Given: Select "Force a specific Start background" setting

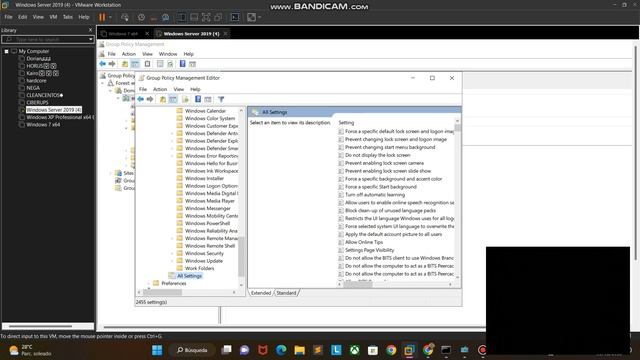Looking at the screenshot, I should click(380, 187).
